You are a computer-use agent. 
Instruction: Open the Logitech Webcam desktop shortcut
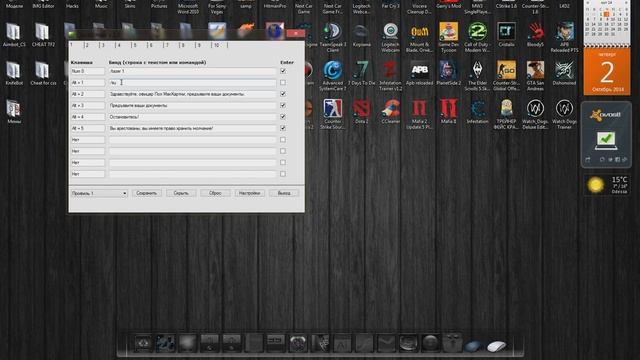[391, 37]
